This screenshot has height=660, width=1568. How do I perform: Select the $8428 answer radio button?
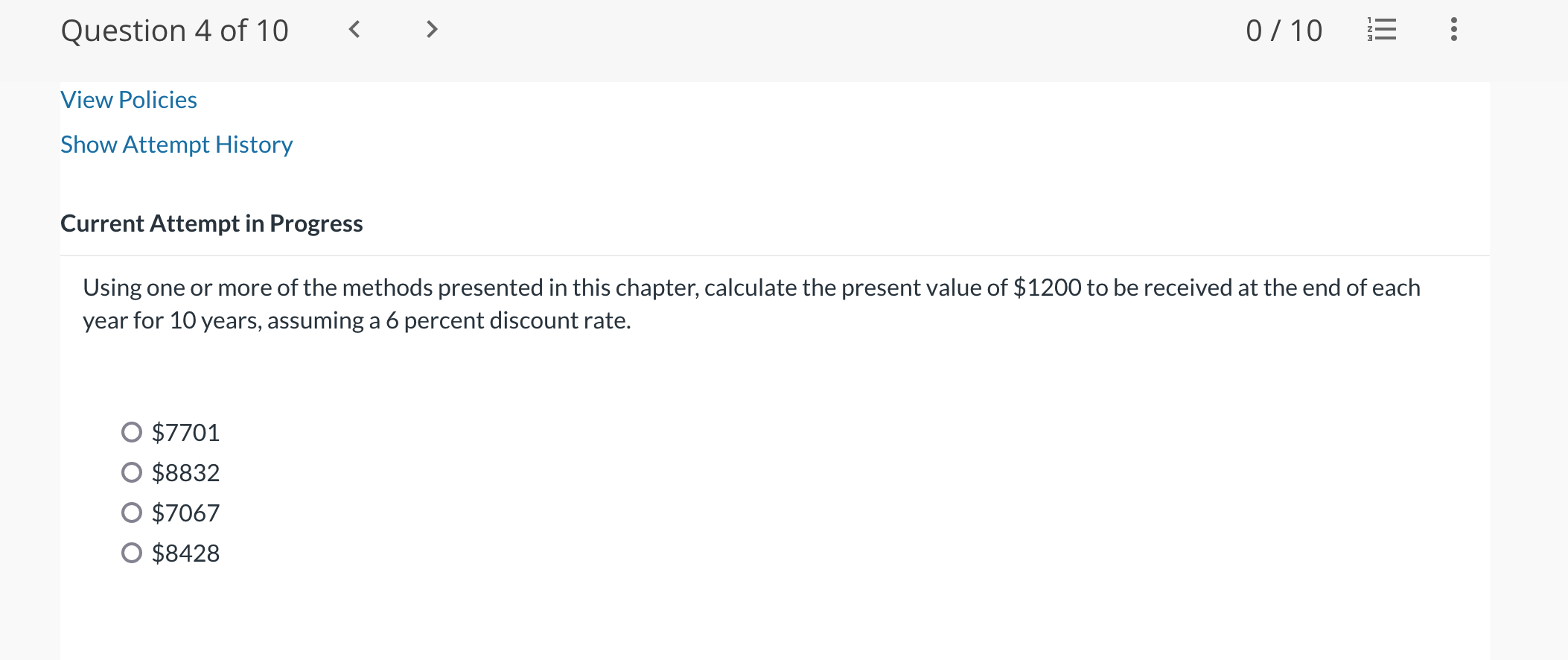(x=131, y=553)
